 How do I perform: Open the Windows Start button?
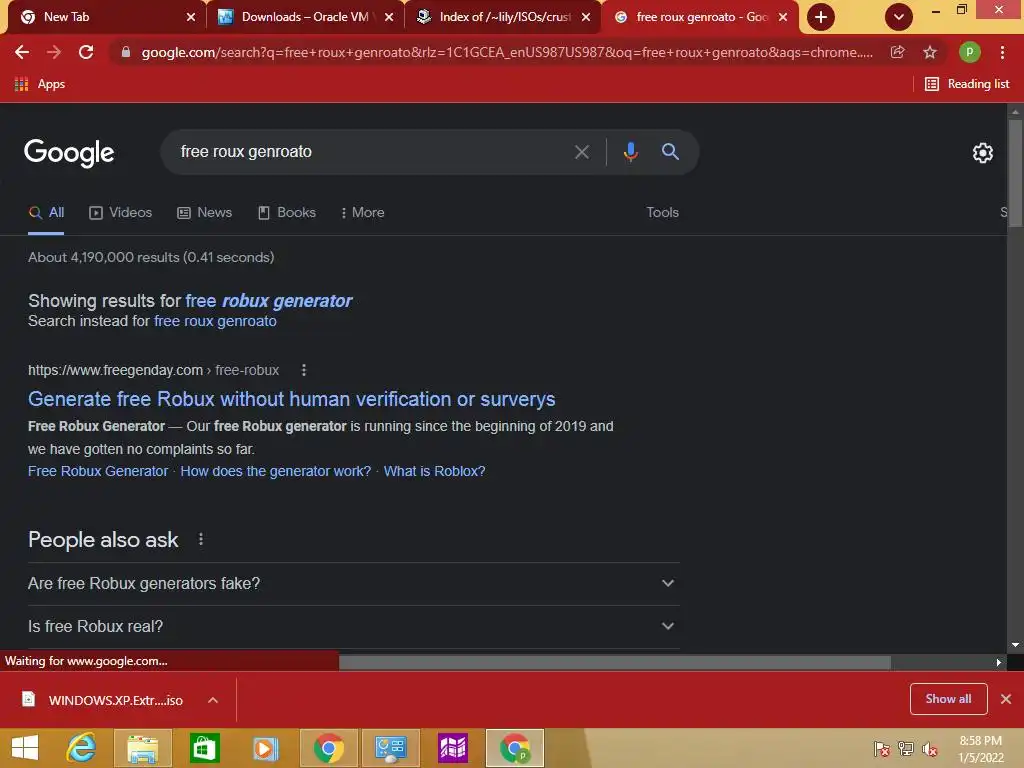click(25, 748)
